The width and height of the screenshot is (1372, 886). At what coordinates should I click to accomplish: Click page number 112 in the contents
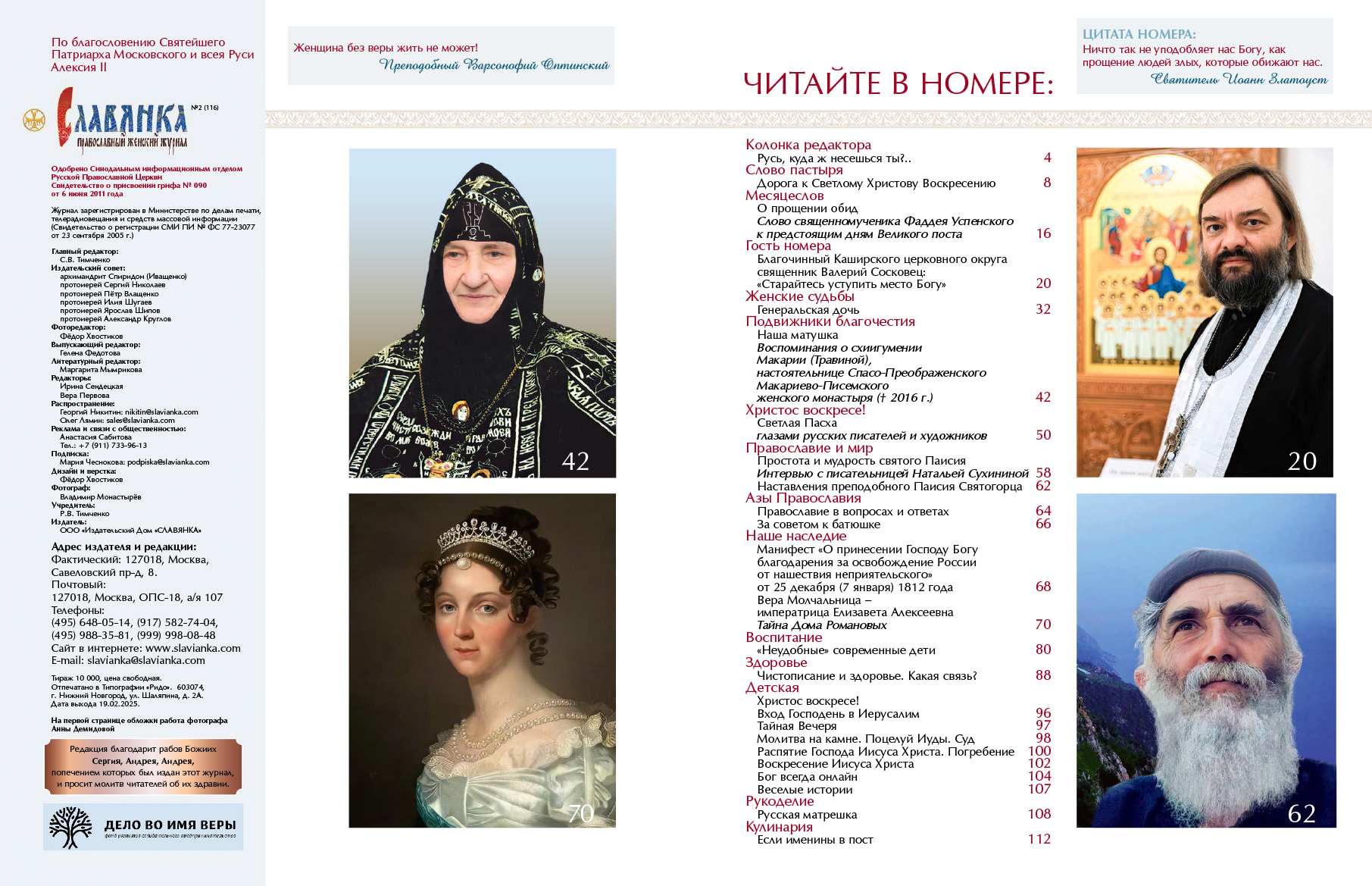pyautogui.click(x=1039, y=839)
